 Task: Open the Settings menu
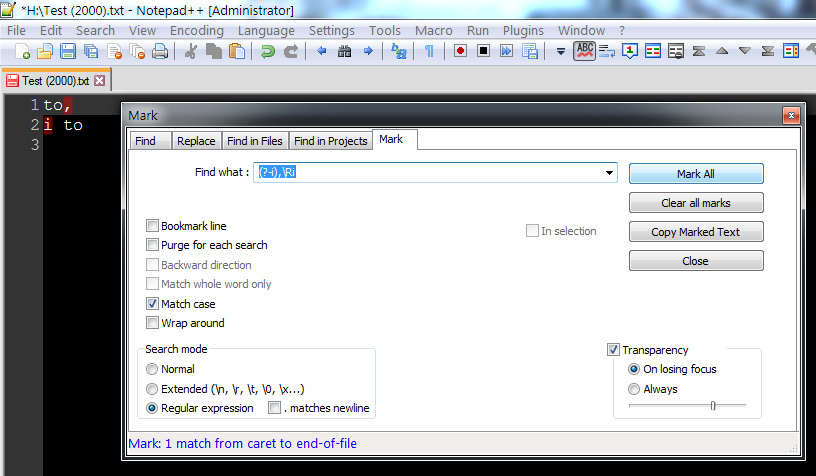point(332,31)
